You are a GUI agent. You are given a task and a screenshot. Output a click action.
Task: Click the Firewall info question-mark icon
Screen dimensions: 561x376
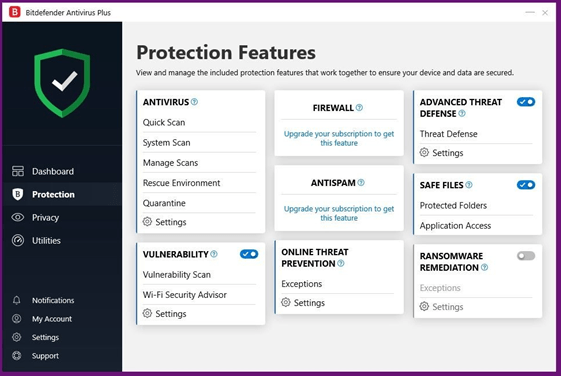click(359, 107)
